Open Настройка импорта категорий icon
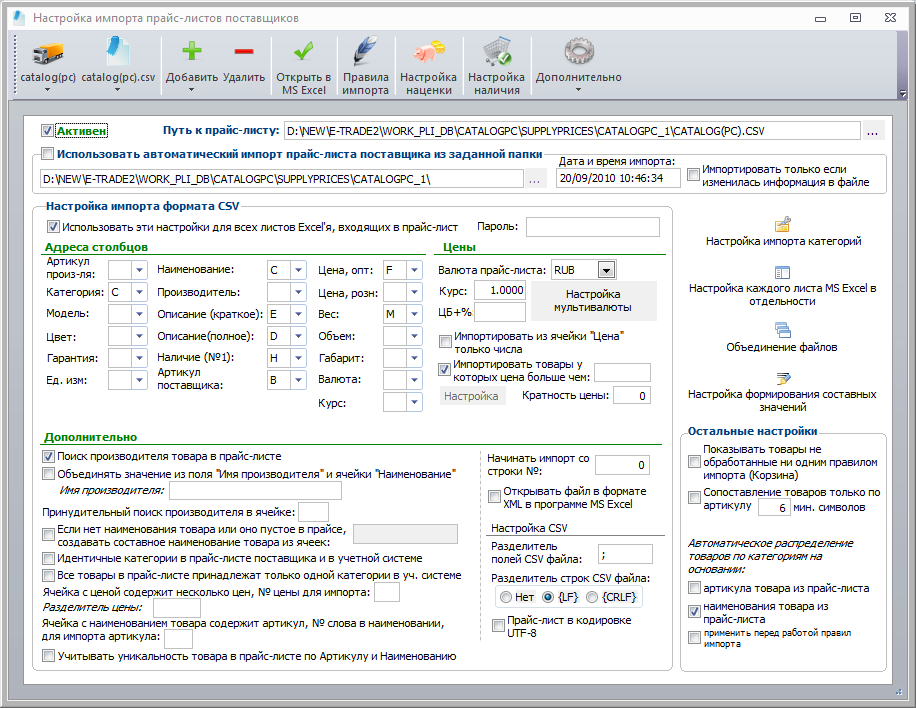 [783, 224]
